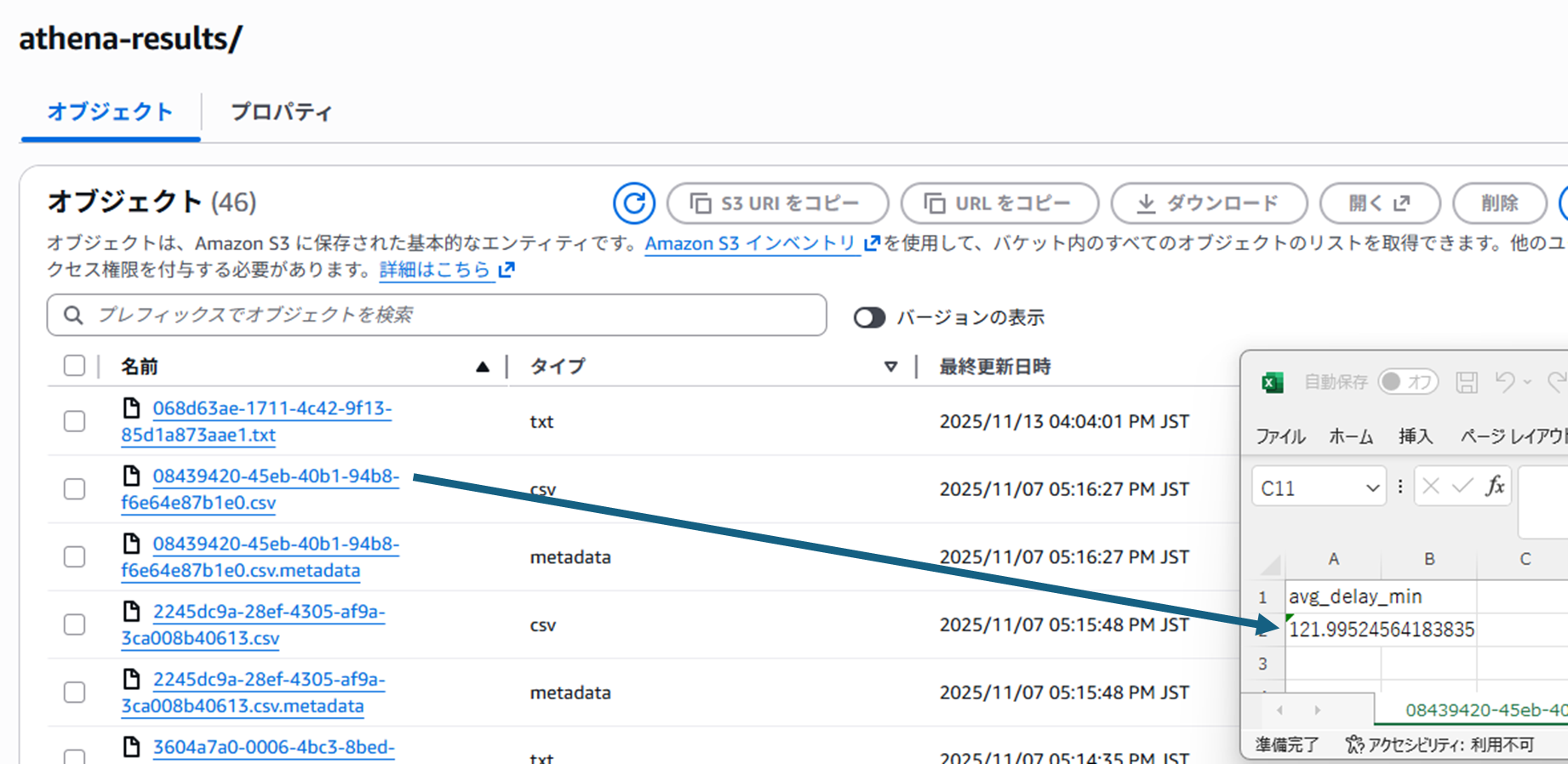Click S3 URI をコピー button

coord(777,203)
